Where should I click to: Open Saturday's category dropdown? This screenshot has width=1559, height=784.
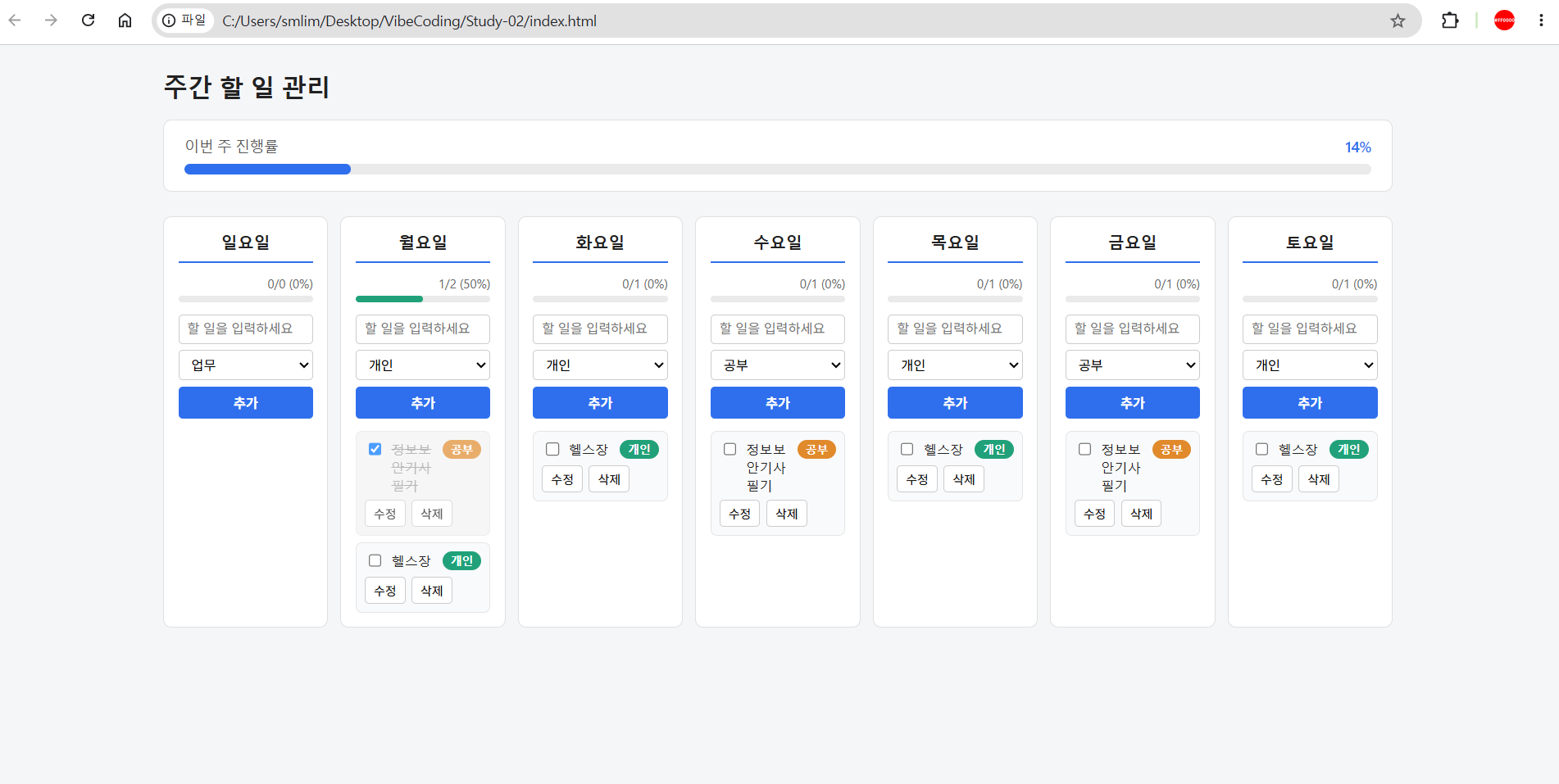1310,365
